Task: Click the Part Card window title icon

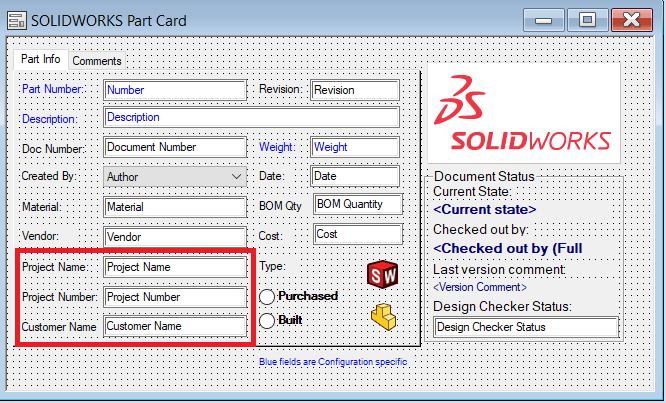Action: [x=17, y=20]
